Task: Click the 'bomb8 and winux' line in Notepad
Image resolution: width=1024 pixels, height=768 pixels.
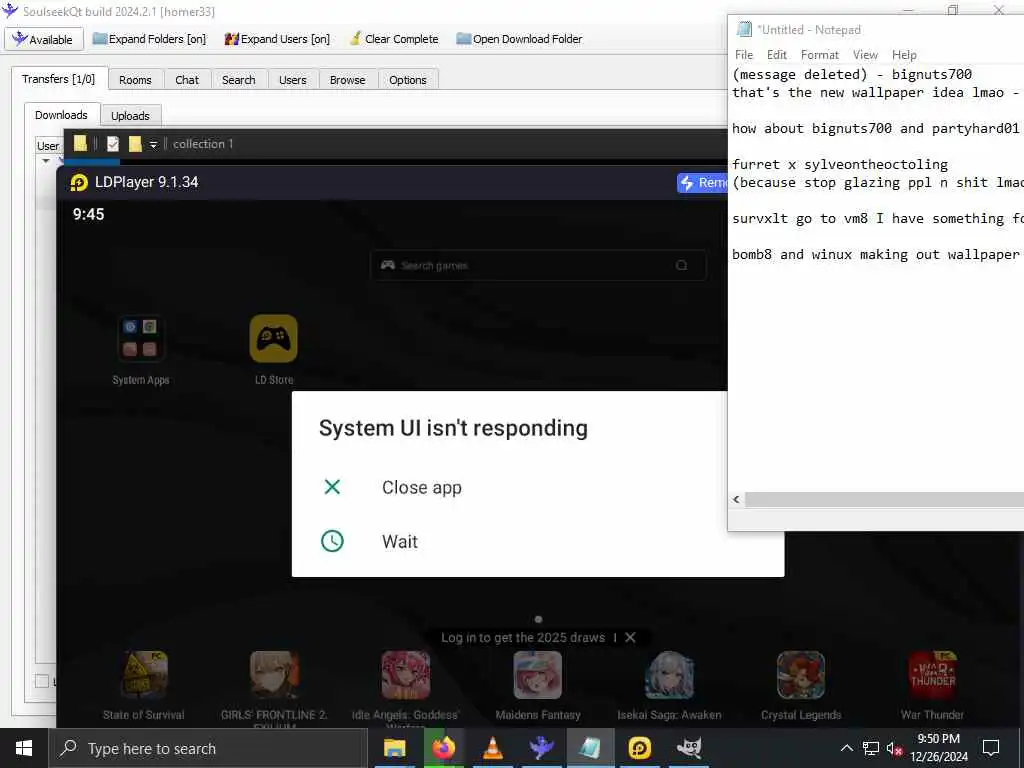Action: [x=875, y=255]
